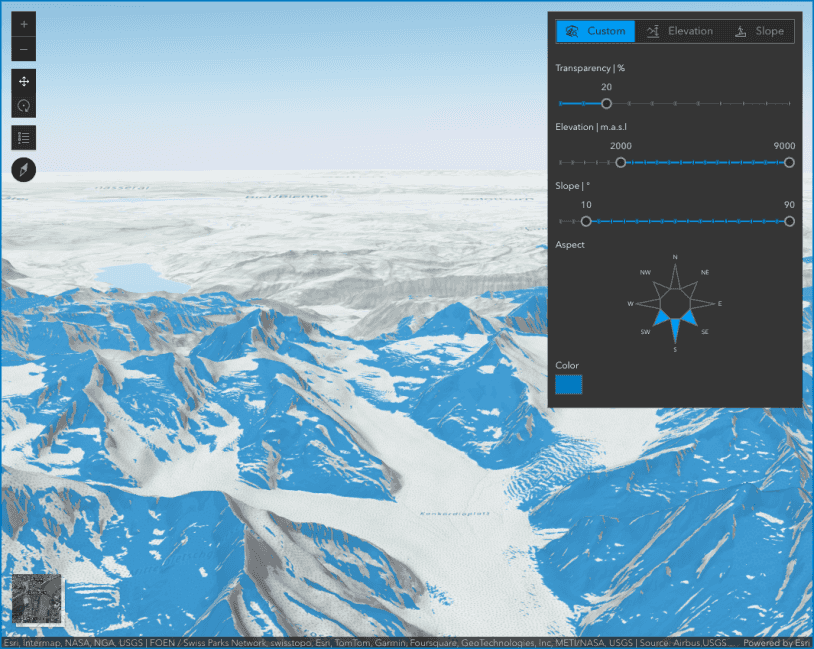This screenshot has width=814, height=649.
Task: Open the Color swatch picker
Action: tap(568, 383)
